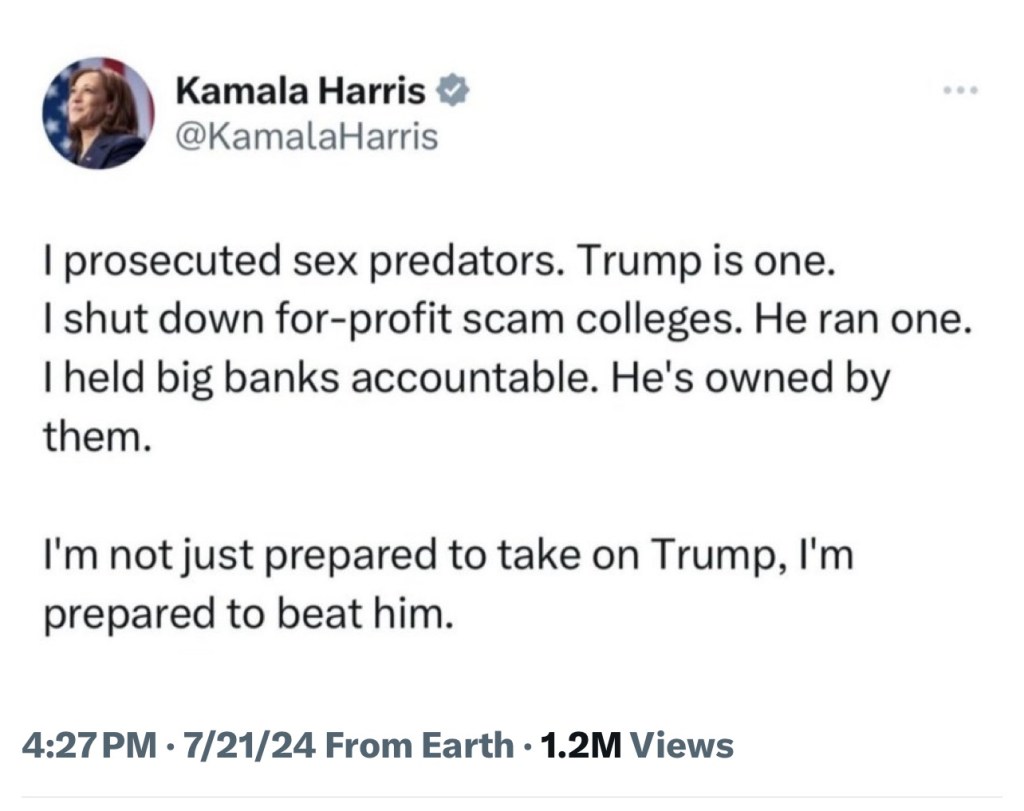Click the standalone word "them."
1024x811 pixels.
click(96, 438)
